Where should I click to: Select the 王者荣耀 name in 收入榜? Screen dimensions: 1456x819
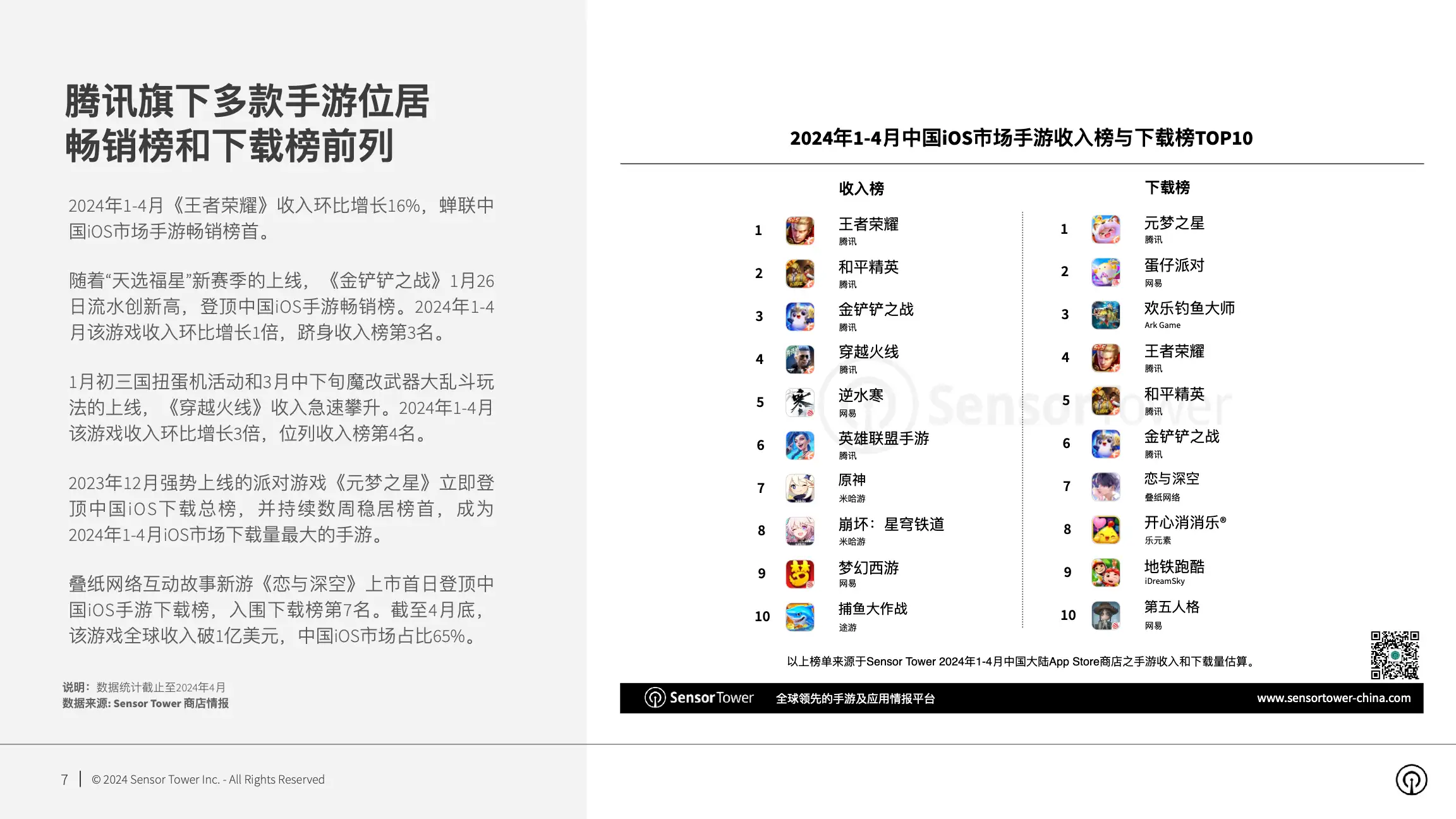[x=868, y=224]
